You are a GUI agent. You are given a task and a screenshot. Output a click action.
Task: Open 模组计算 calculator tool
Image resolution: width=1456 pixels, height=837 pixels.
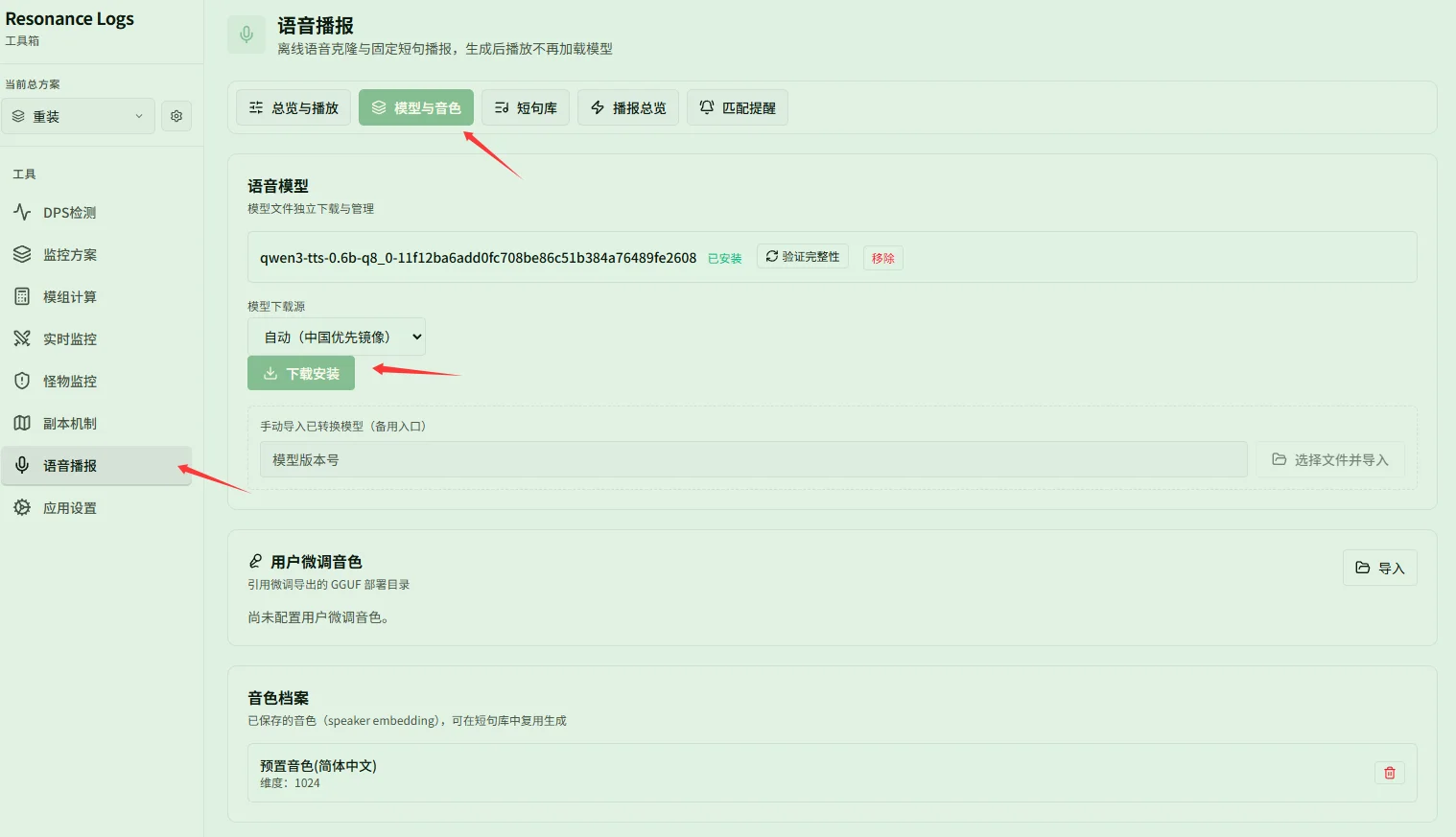tap(96, 297)
